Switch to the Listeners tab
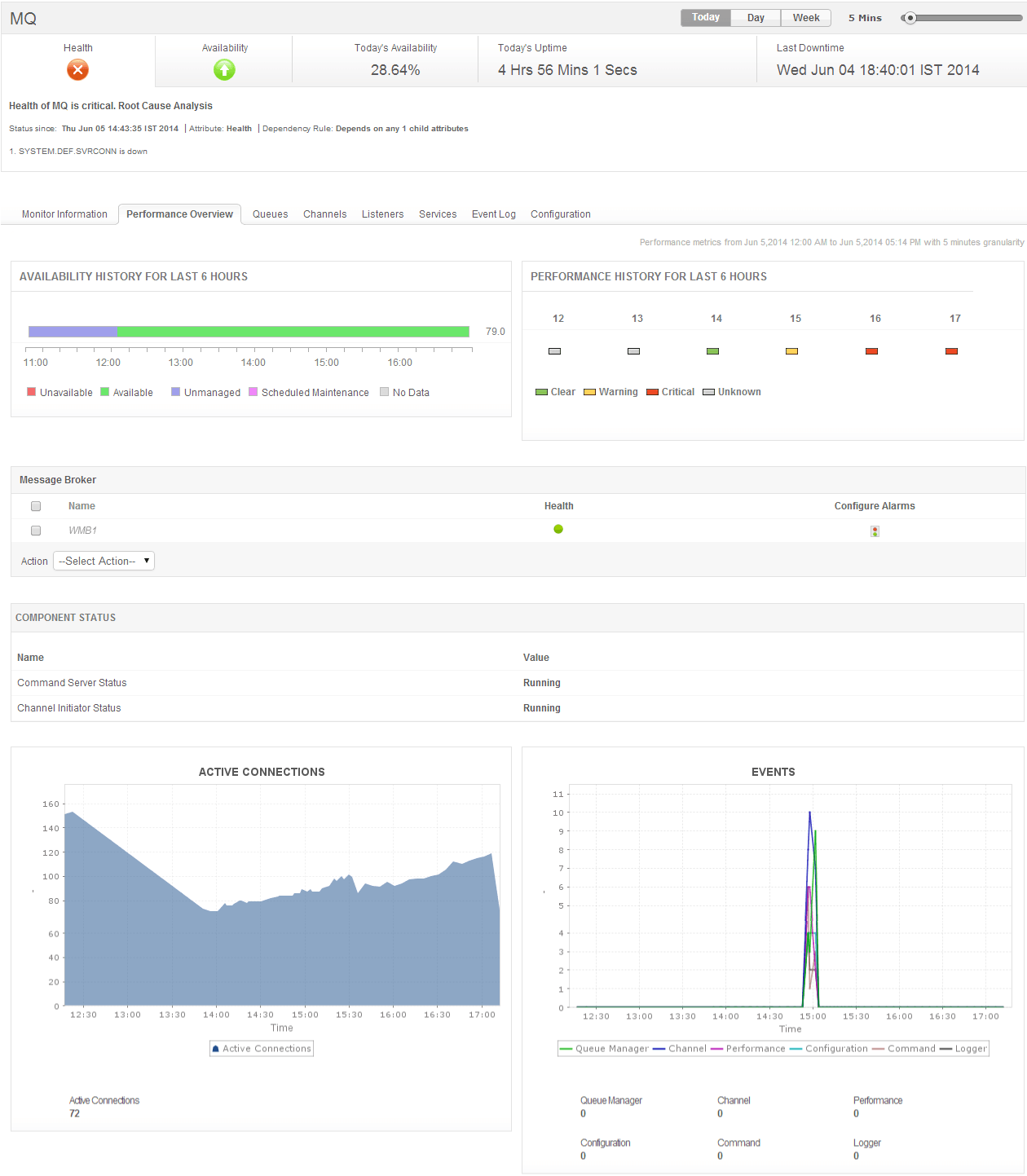The image size is (1027, 1176). click(382, 214)
